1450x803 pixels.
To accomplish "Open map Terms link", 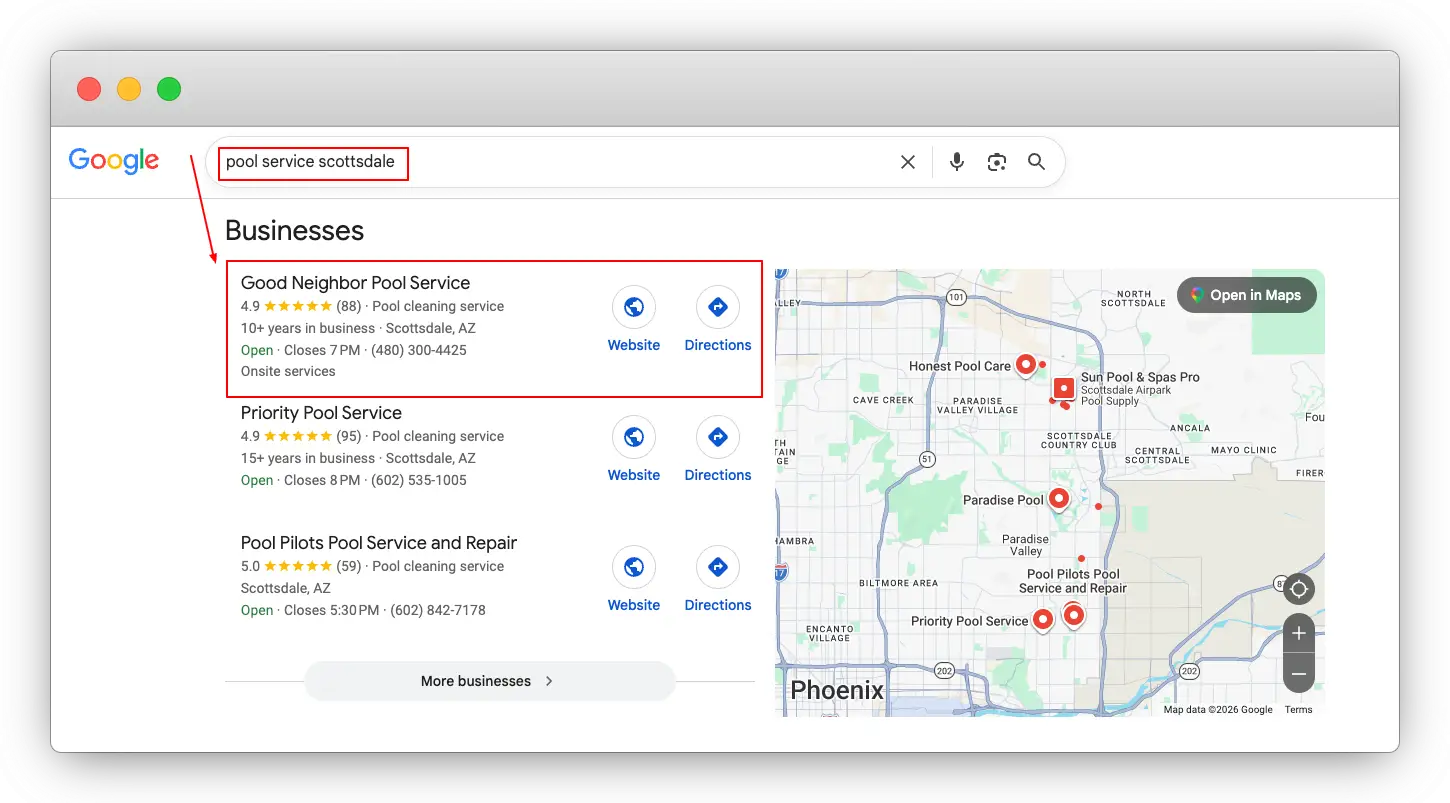I will click(x=1298, y=710).
